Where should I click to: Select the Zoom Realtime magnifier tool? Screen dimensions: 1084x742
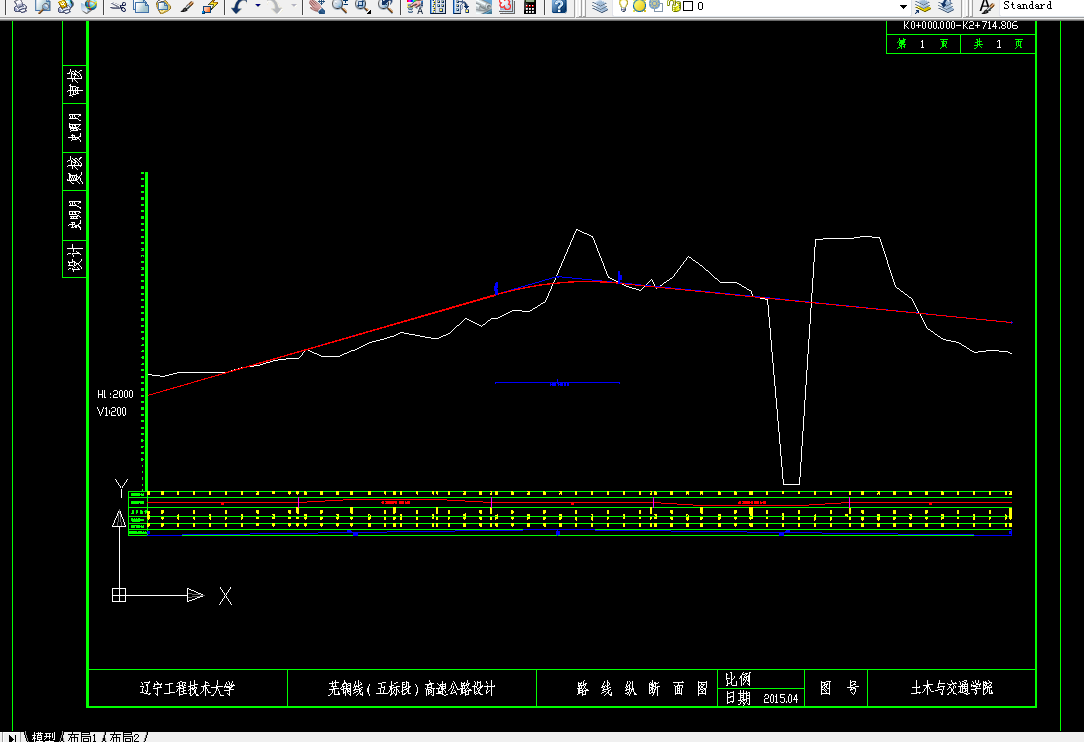pyautogui.click(x=340, y=6)
